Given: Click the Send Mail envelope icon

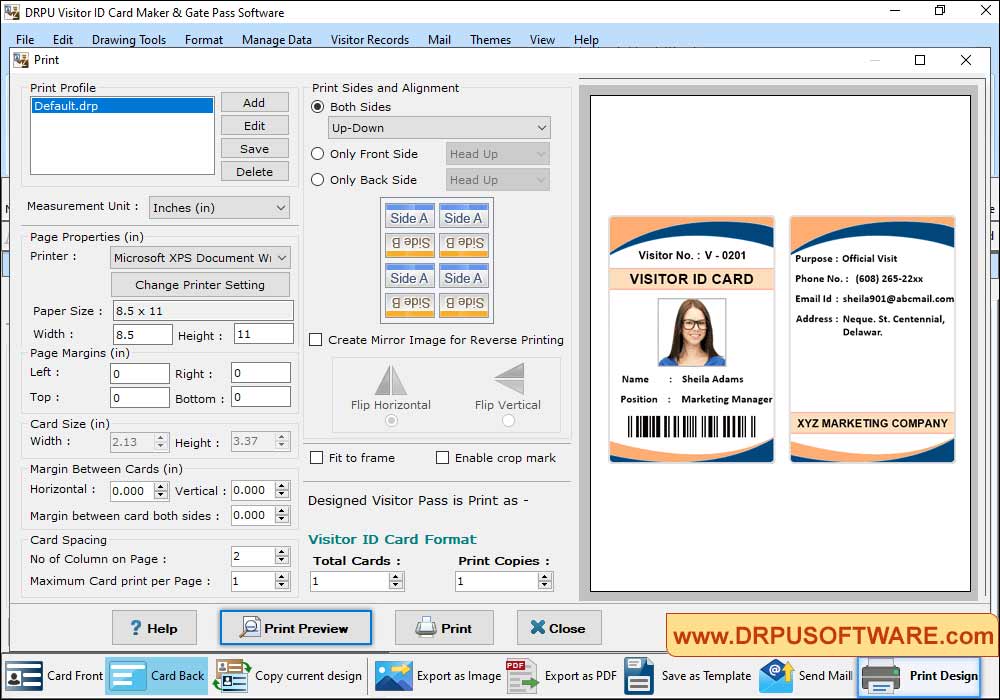Looking at the screenshot, I should [776, 676].
